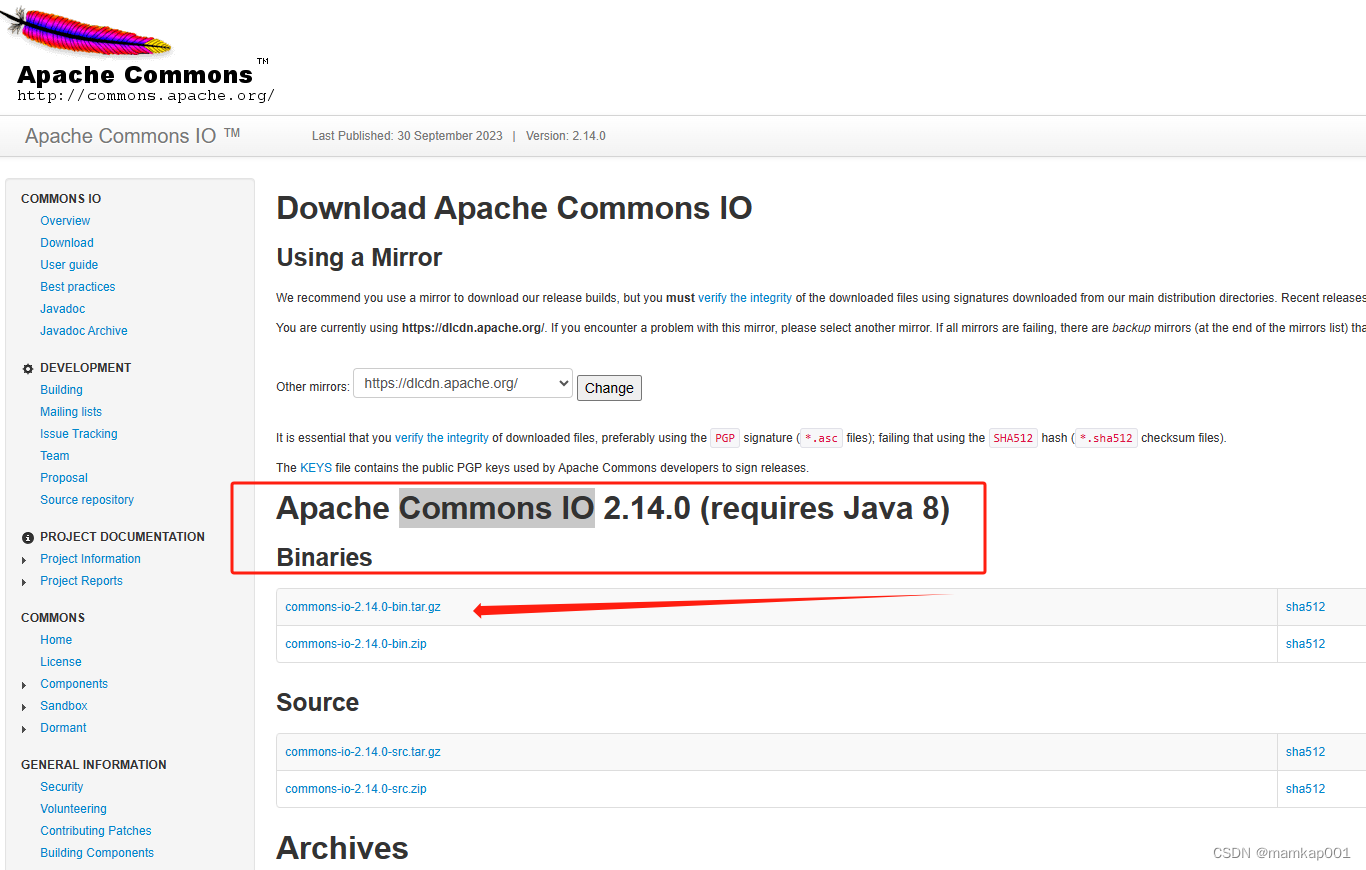This screenshot has height=870, width=1366.
Task: Click the info icon beside PROJECT DOCUMENTATION
Action: [x=28, y=538]
